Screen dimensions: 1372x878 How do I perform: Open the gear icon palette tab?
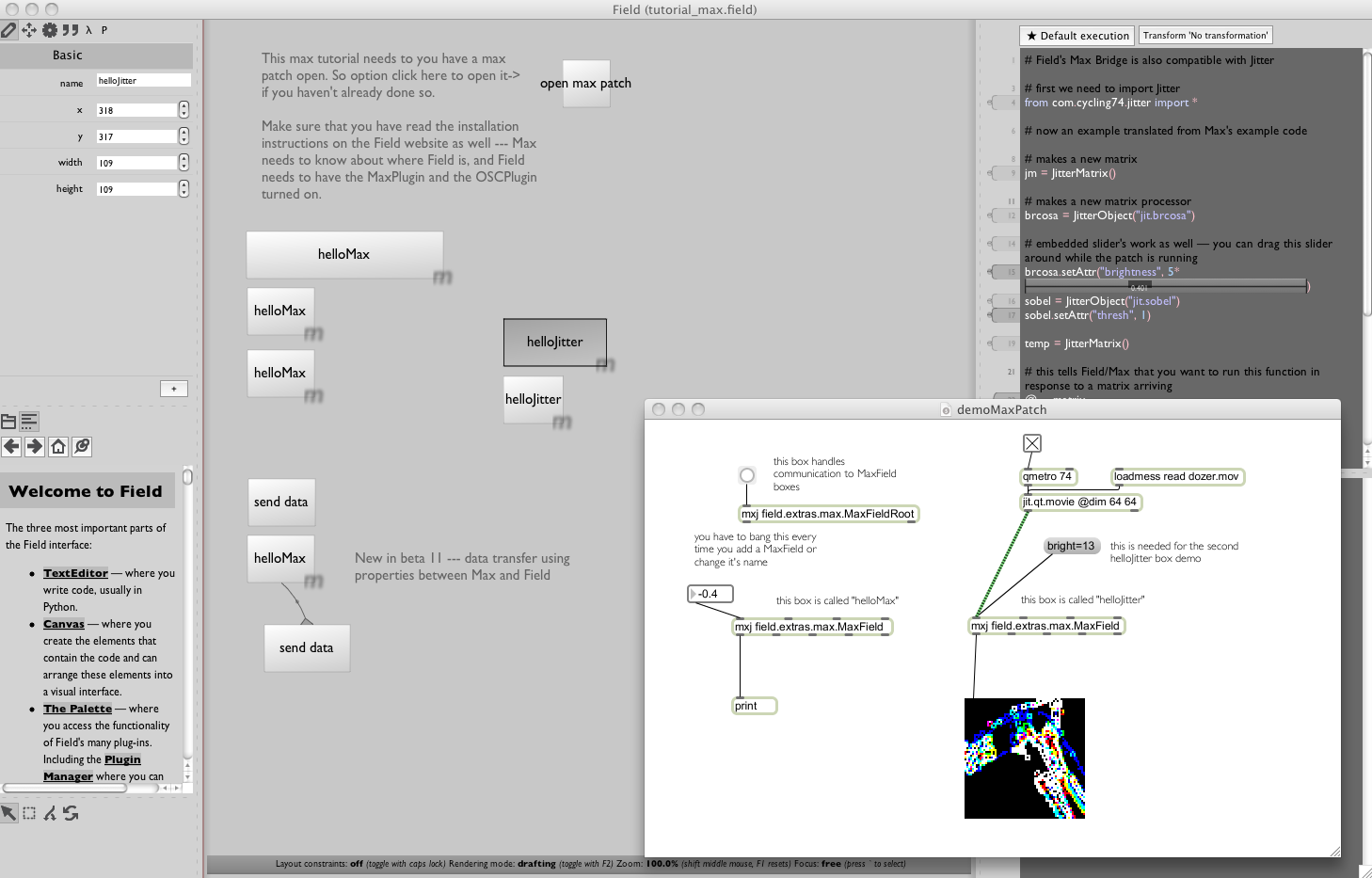point(50,30)
